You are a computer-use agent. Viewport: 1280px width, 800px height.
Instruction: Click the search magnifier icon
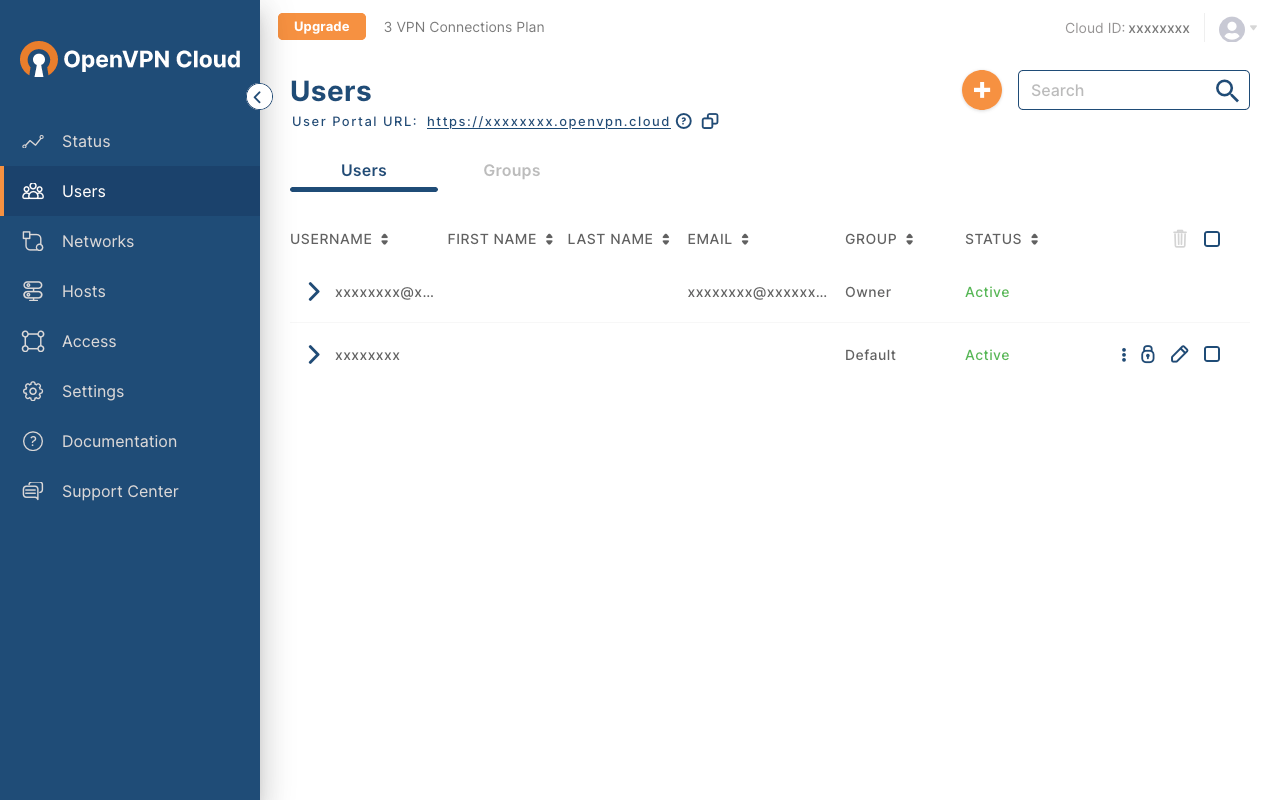point(1227,90)
